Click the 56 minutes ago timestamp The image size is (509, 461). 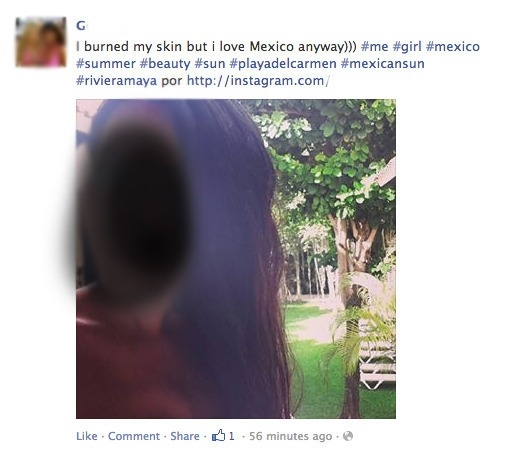pyautogui.click(x=291, y=436)
